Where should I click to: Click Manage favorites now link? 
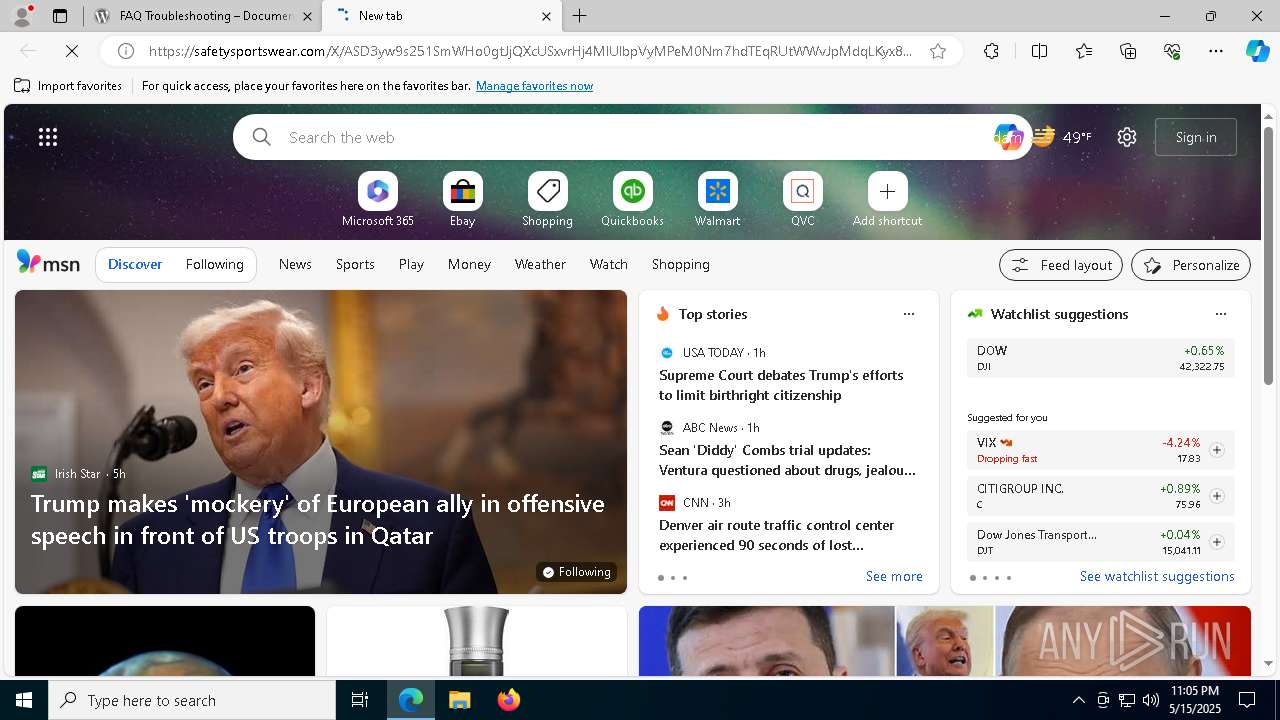click(x=534, y=86)
